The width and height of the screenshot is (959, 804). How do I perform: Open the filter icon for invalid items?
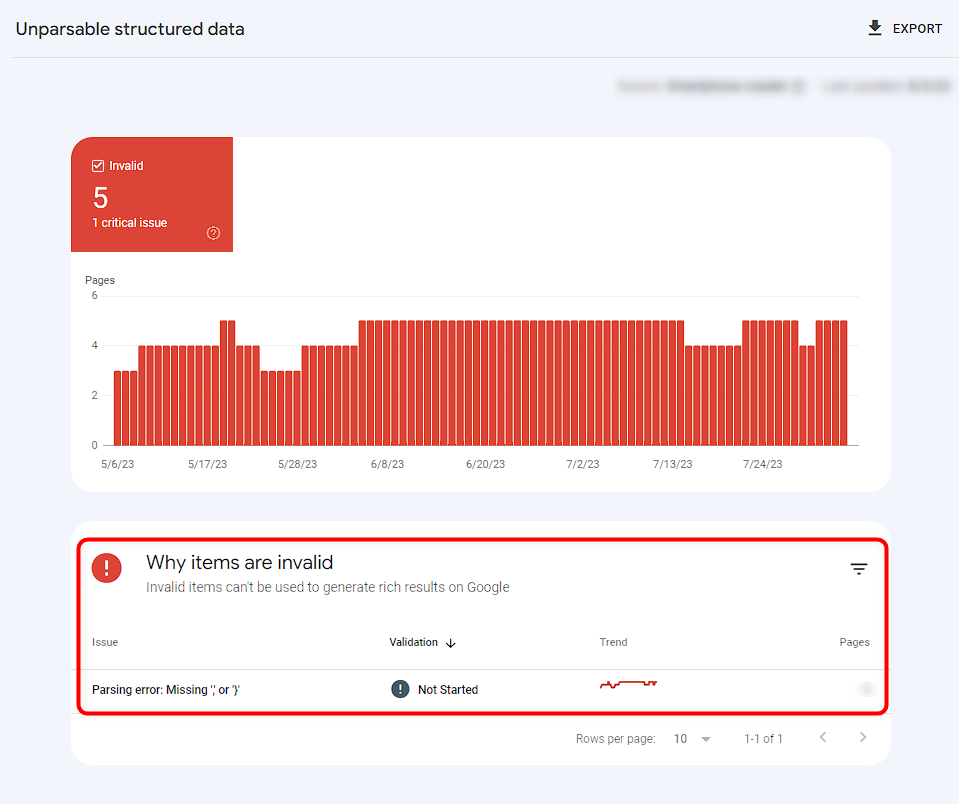pyautogui.click(x=859, y=569)
